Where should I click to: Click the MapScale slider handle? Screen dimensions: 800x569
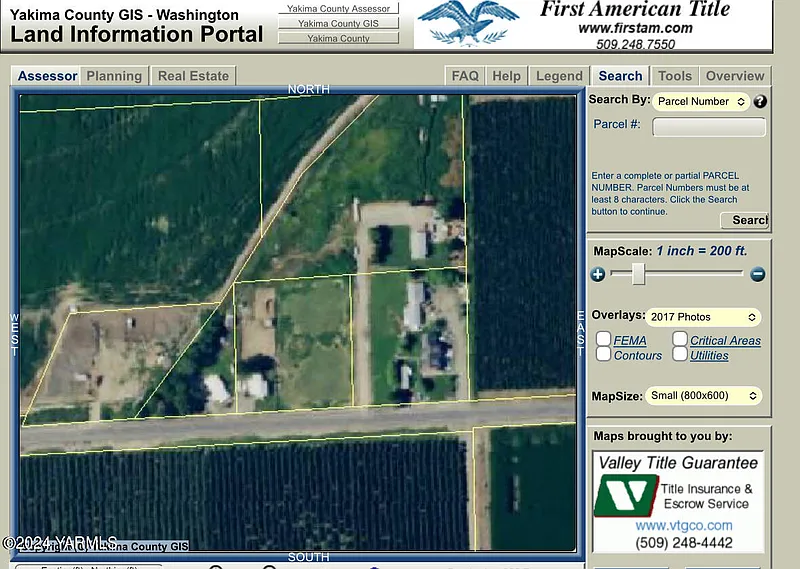coord(638,274)
